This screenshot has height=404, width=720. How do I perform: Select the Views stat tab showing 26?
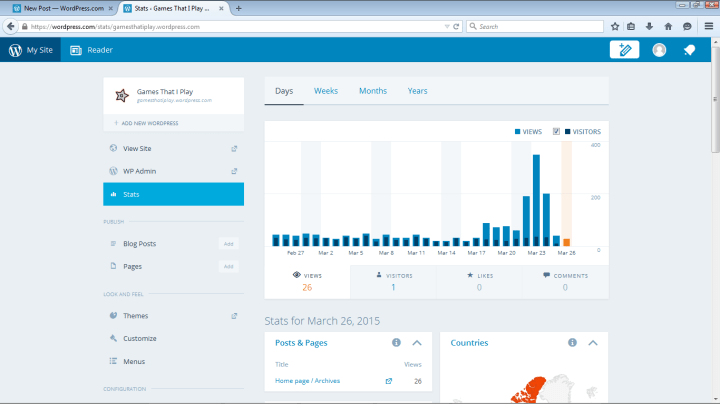(x=307, y=282)
